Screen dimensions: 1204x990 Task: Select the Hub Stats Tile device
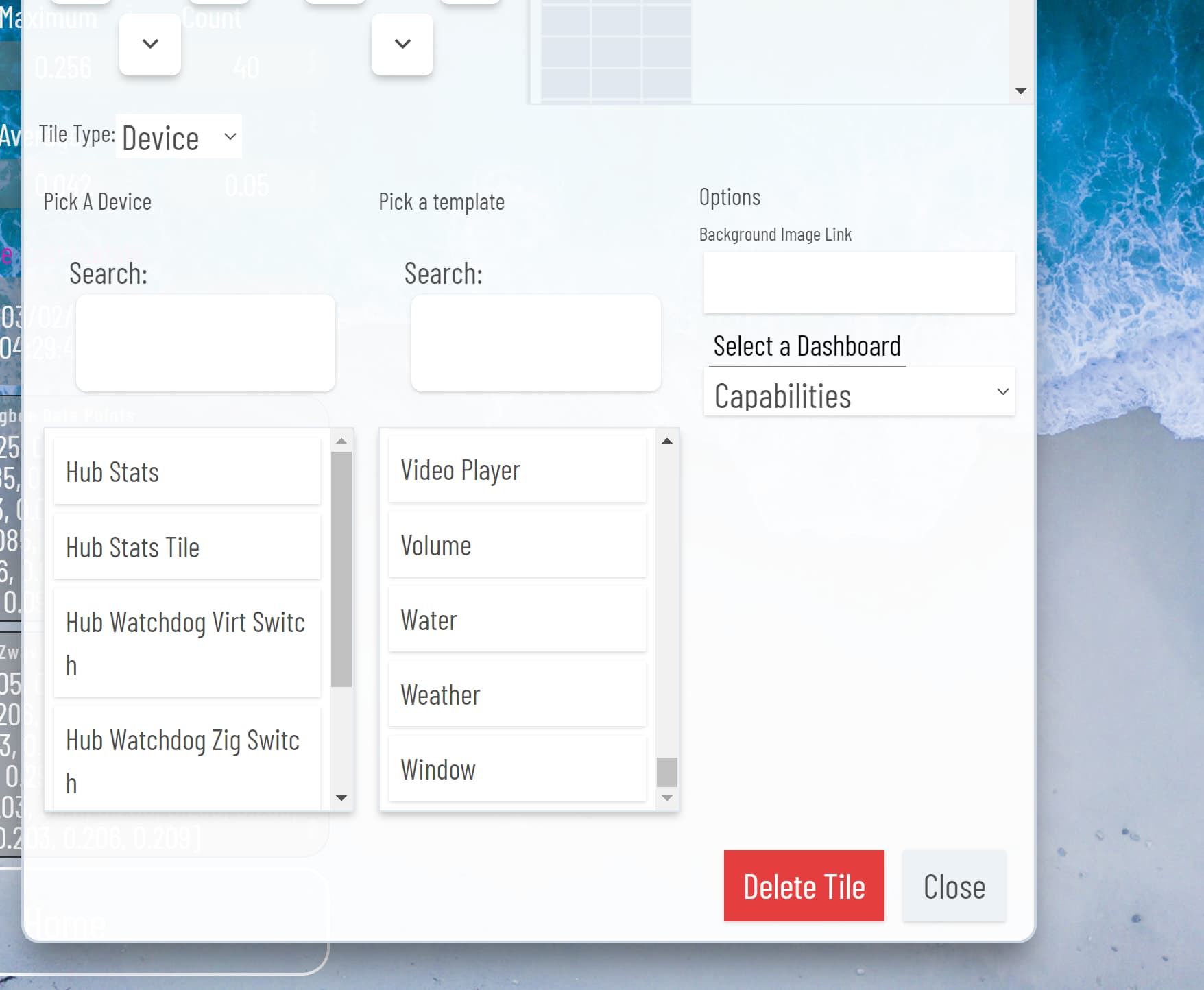tap(186, 546)
